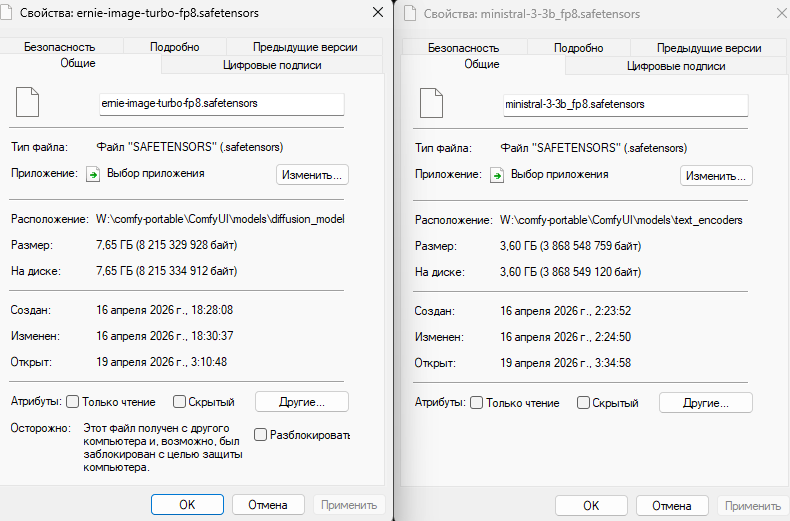
Task: Check the 'Разблокировать' checkbox
Action: pos(260,434)
